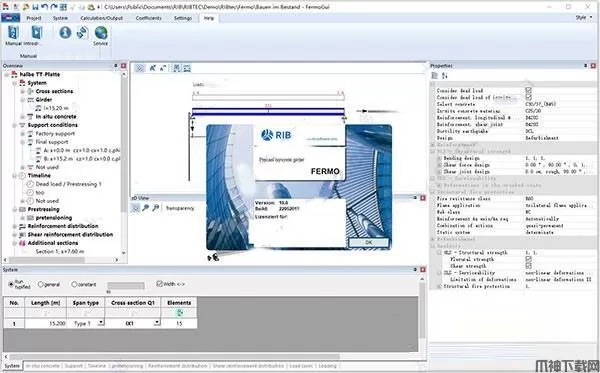Click the dimension display icon in graphics toolbar
Viewport: 600px width, 373px height.
coord(177,68)
